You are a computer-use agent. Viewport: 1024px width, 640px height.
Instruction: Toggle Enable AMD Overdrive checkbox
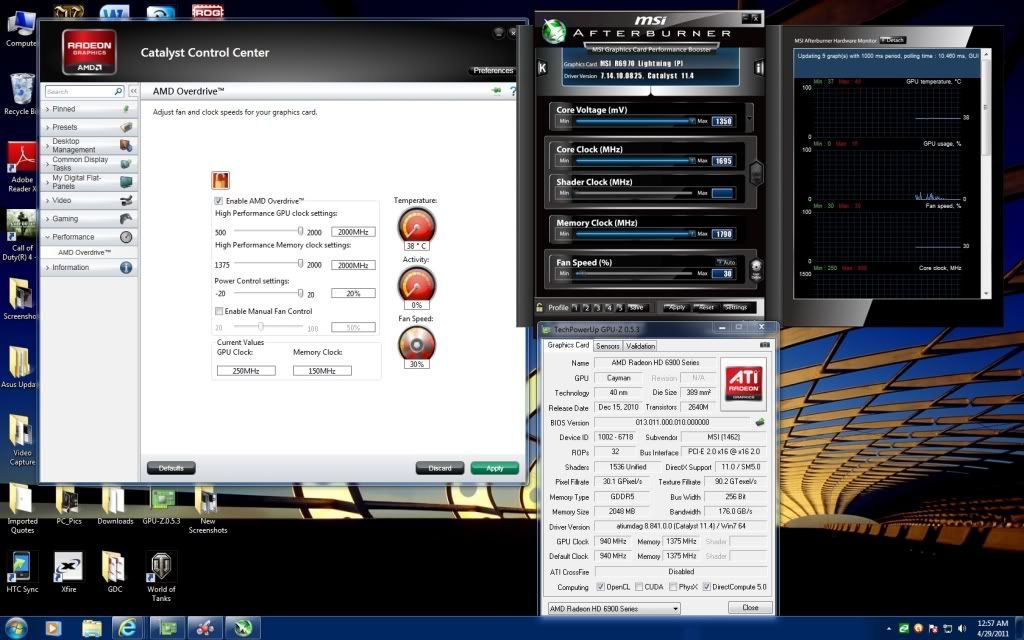click(x=219, y=201)
